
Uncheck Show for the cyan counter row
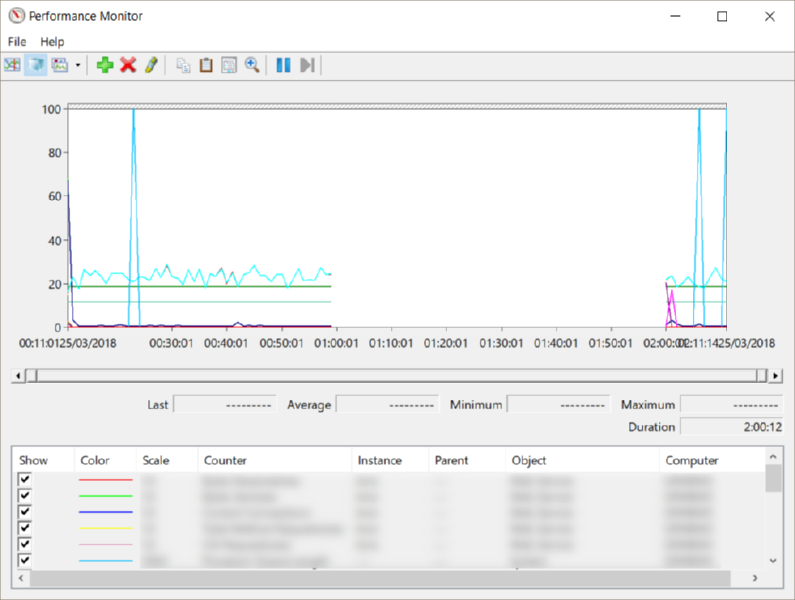(x=24, y=560)
